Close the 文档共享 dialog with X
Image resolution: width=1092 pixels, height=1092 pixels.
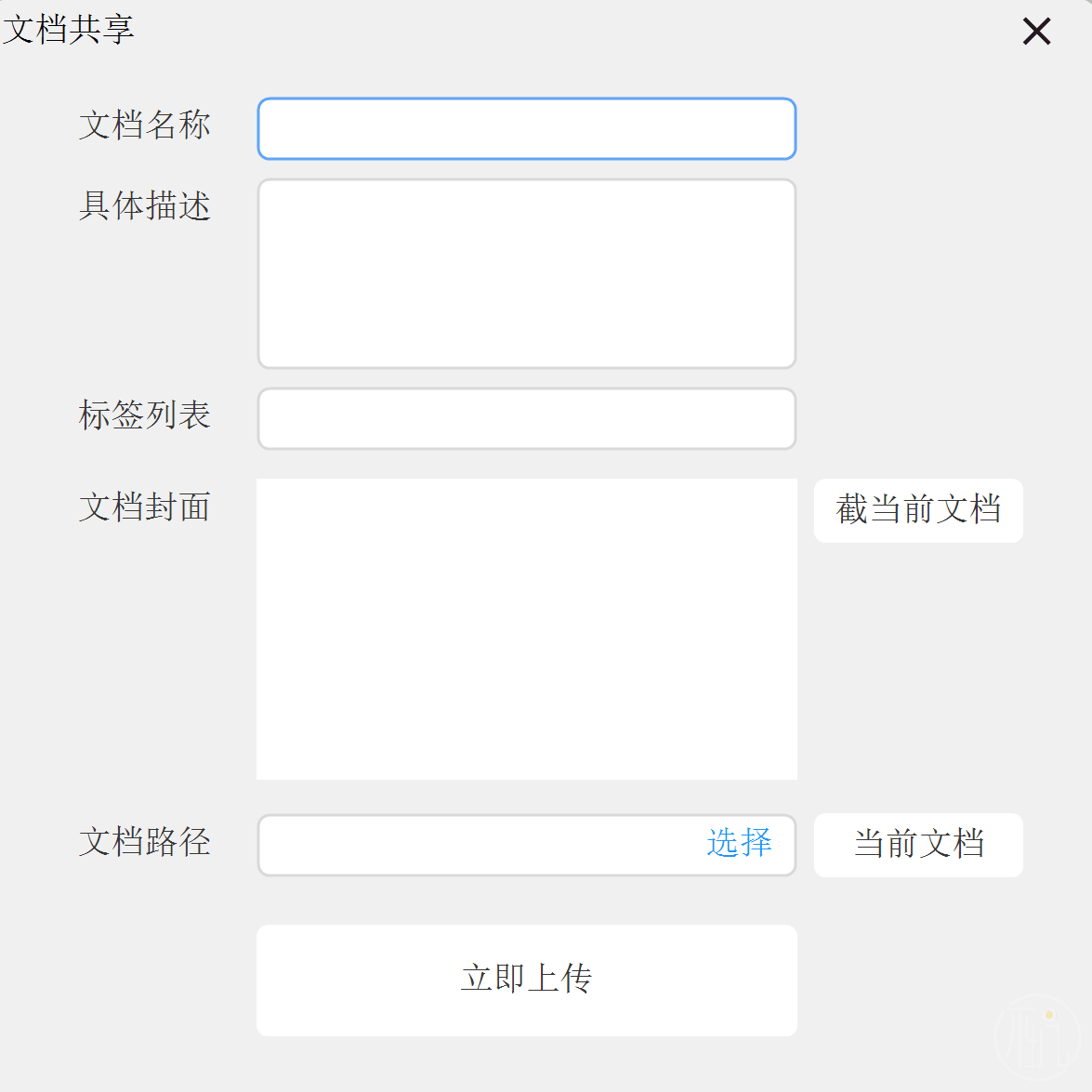tap(1036, 32)
